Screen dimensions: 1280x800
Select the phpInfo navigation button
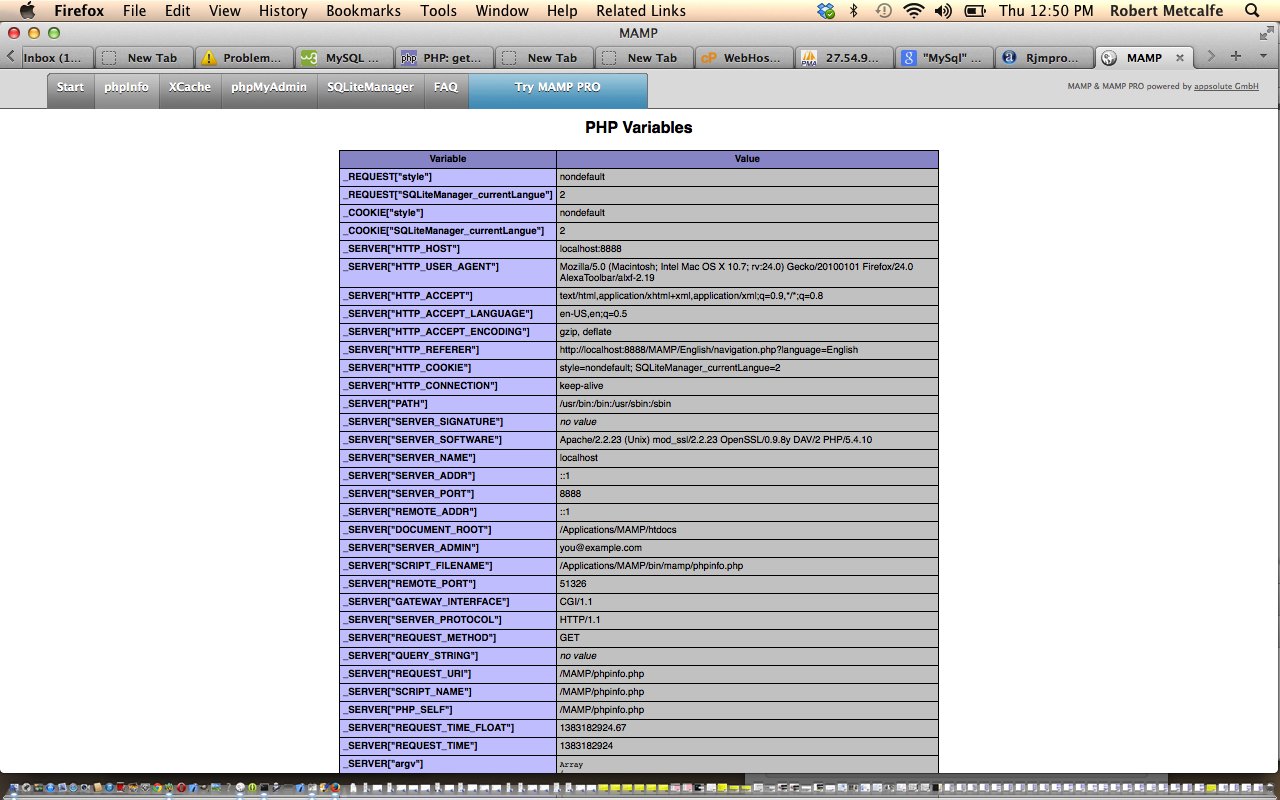tap(126, 88)
